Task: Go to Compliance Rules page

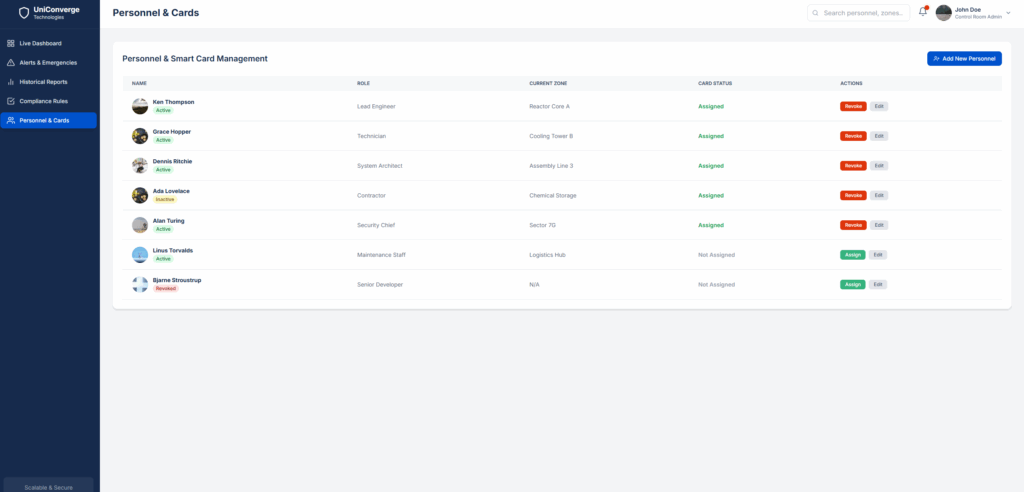Action: 43,101
